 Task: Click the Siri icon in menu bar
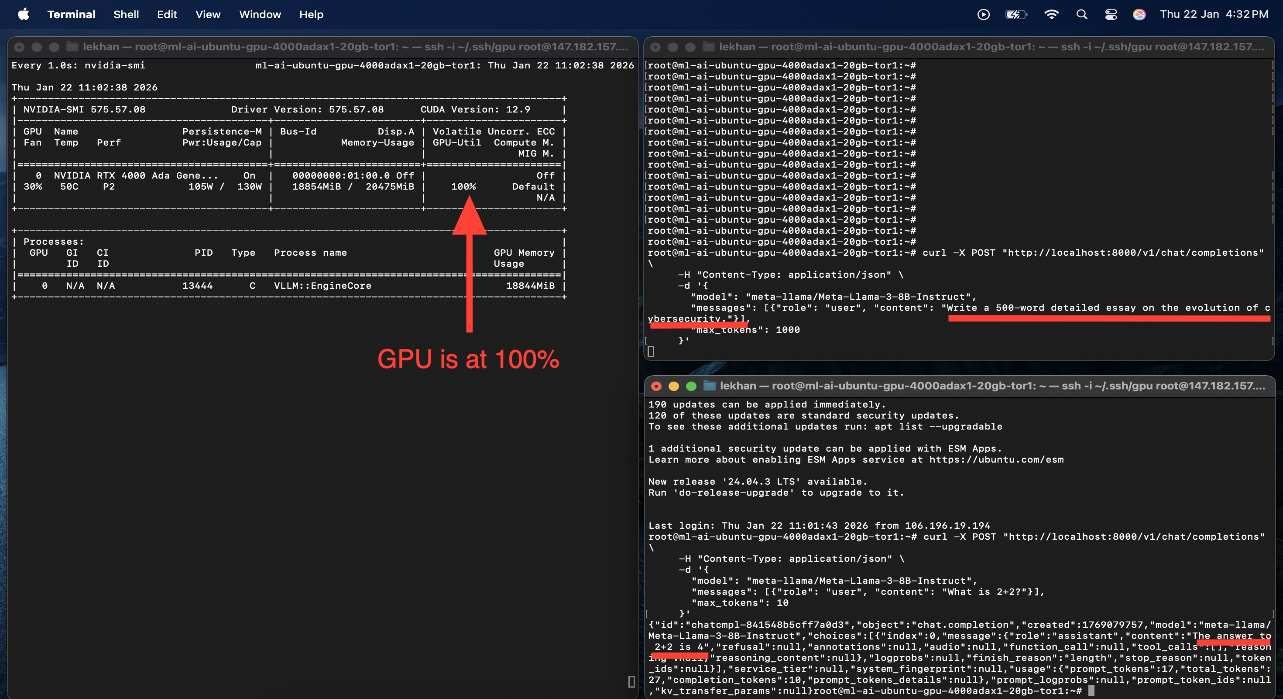[1139, 15]
